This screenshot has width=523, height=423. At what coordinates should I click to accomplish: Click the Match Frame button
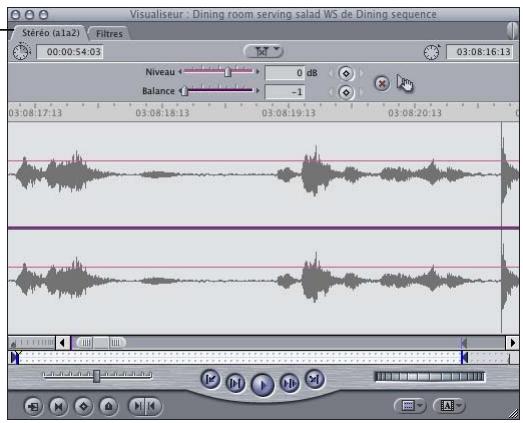point(33,406)
